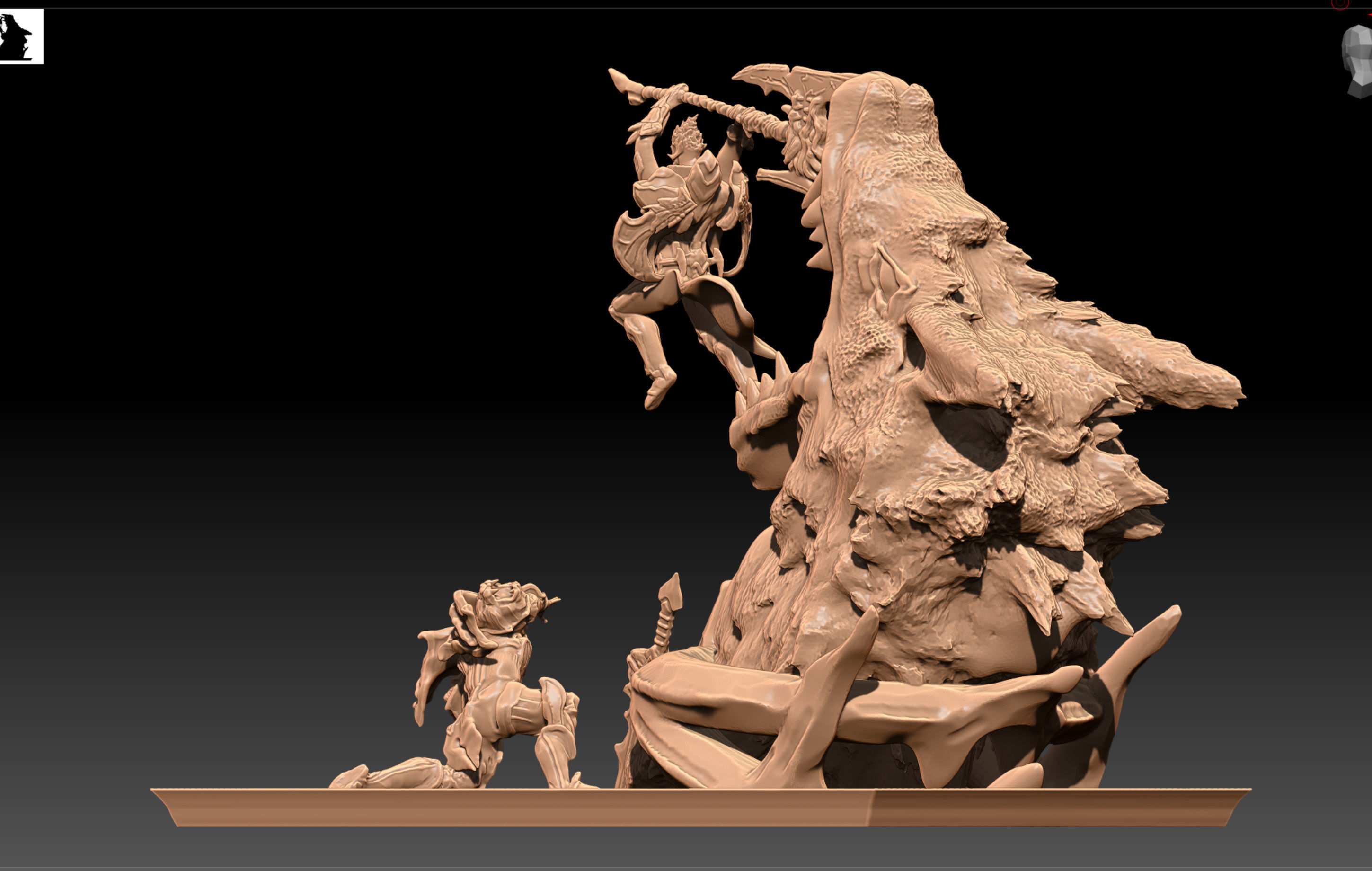Click the CamView head orientation gizmo
1372x871 pixels.
1357,62
